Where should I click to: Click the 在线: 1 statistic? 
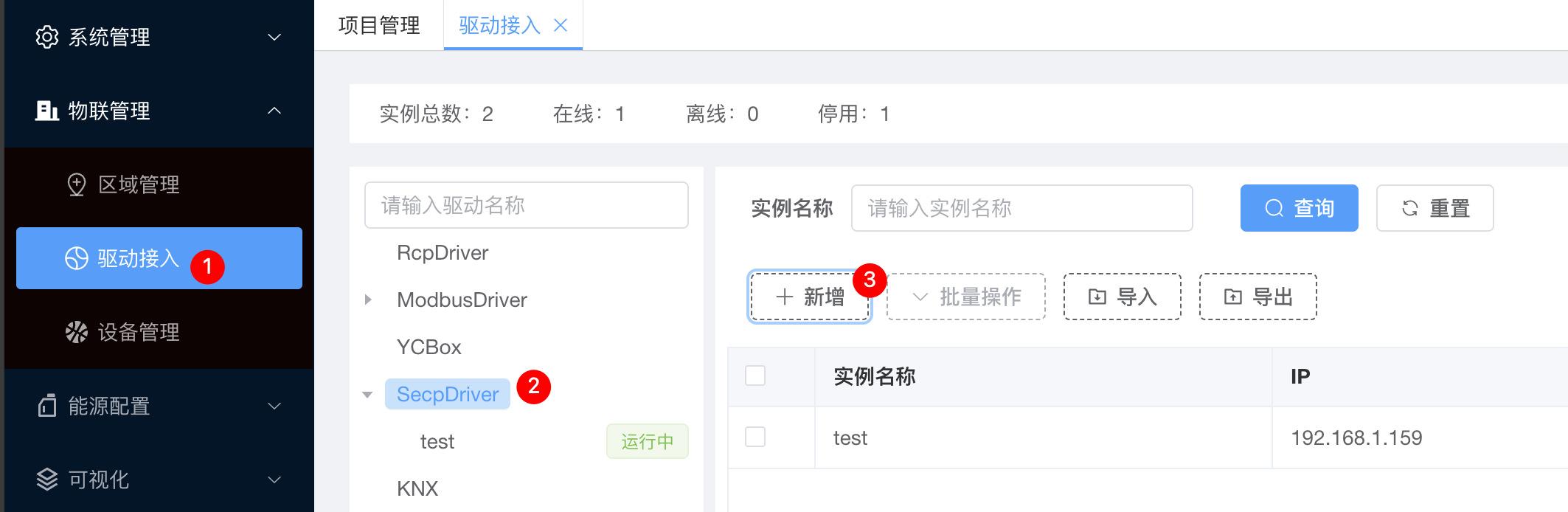point(589,114)
